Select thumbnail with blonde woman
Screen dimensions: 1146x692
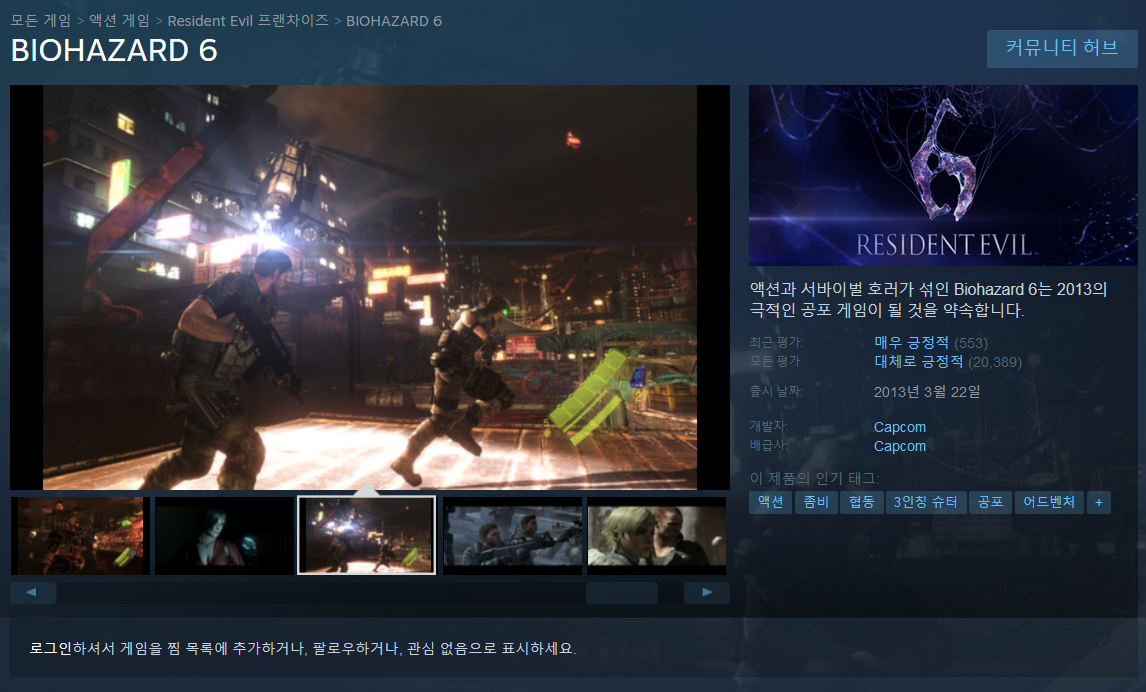click(x=657, y=535)
